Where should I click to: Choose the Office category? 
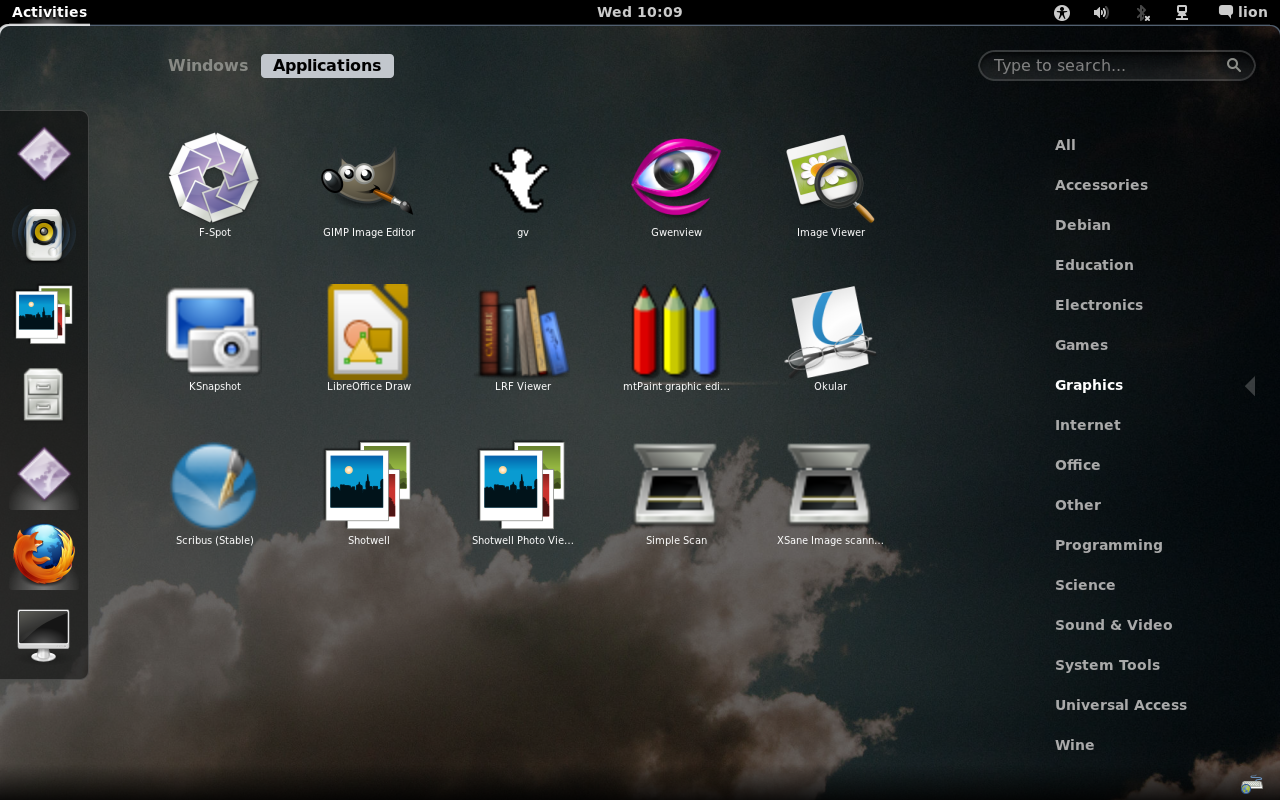point(1078,465)
